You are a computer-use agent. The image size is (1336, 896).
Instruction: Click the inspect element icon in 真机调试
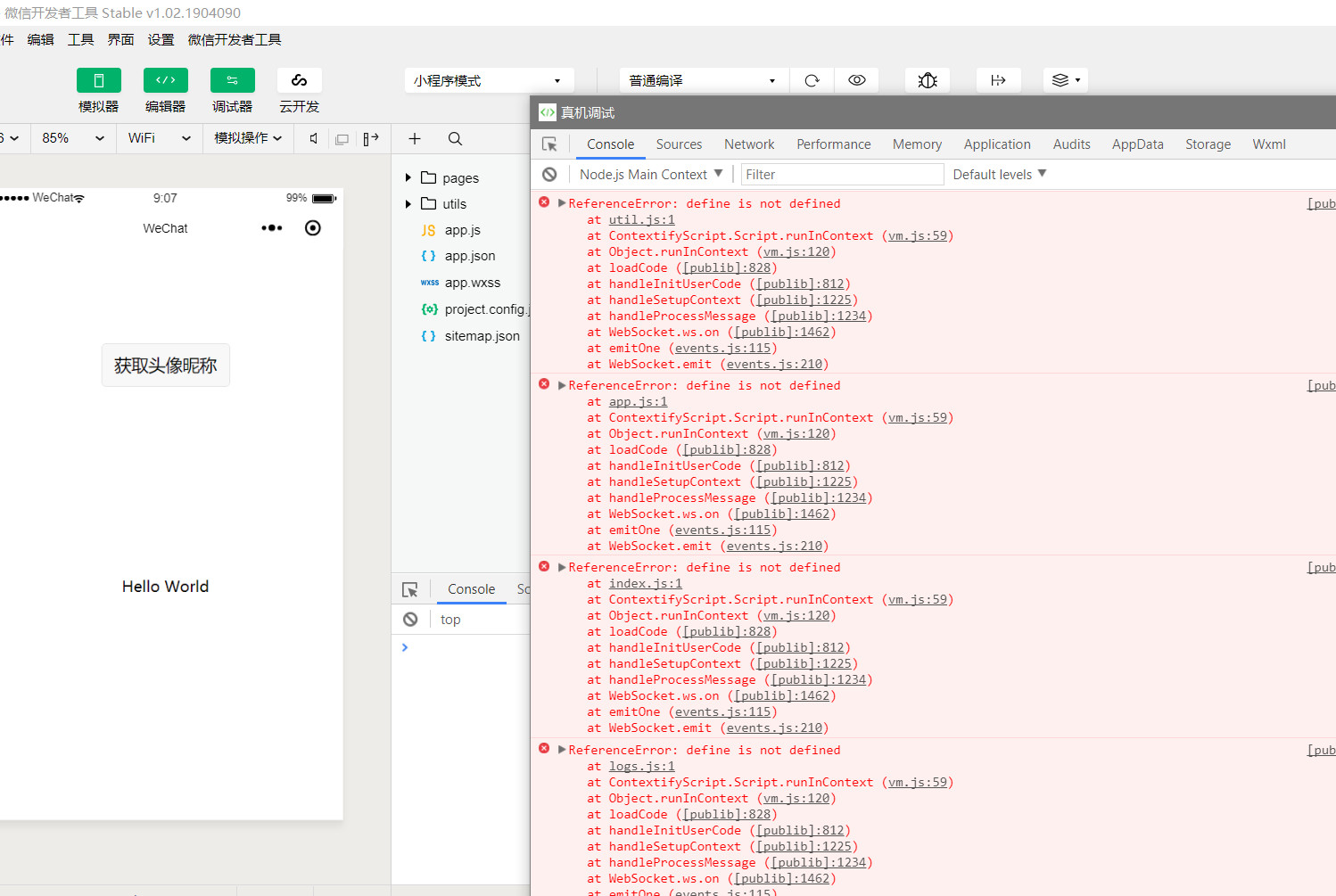549,144
